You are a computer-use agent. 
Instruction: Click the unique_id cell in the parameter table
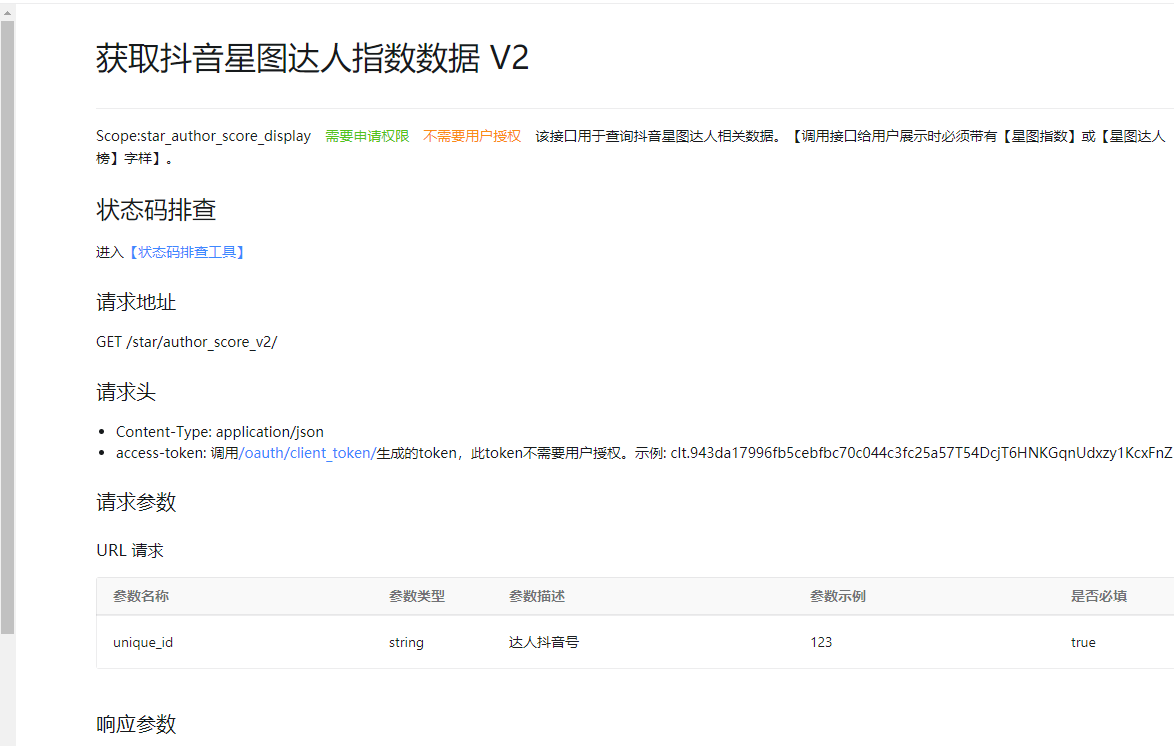coord(143,642)
